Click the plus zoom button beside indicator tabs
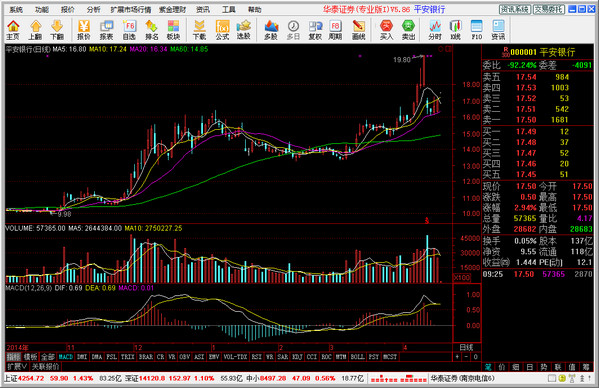The image size is (599, 388). tap(457, 357)
